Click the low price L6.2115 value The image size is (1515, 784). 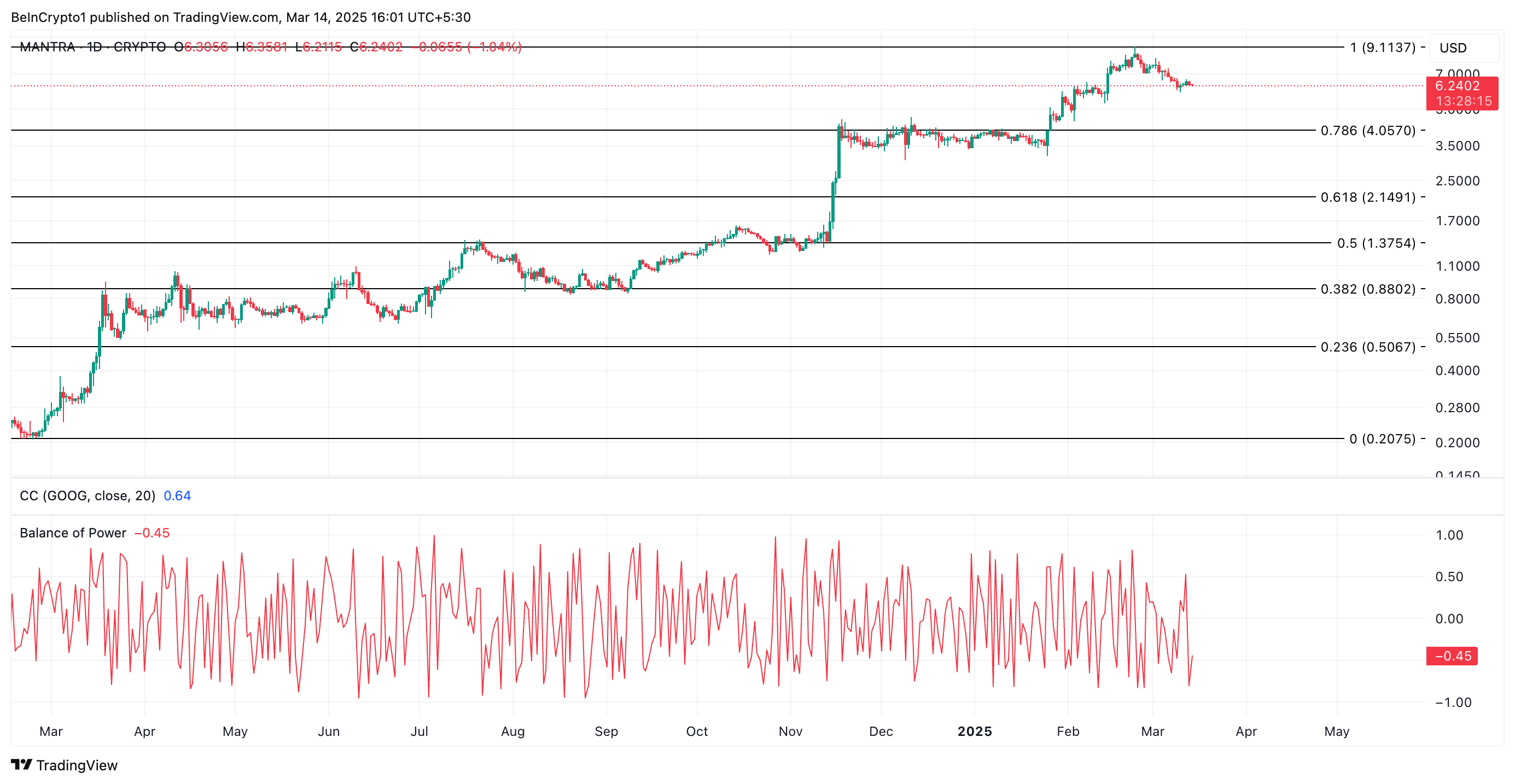(318, 46)
